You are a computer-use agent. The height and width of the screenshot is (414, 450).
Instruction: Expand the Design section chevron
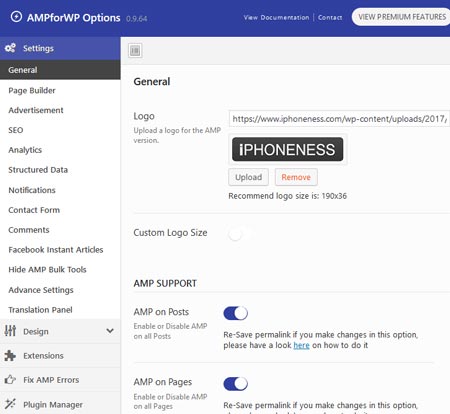click(x=110, y=331)
